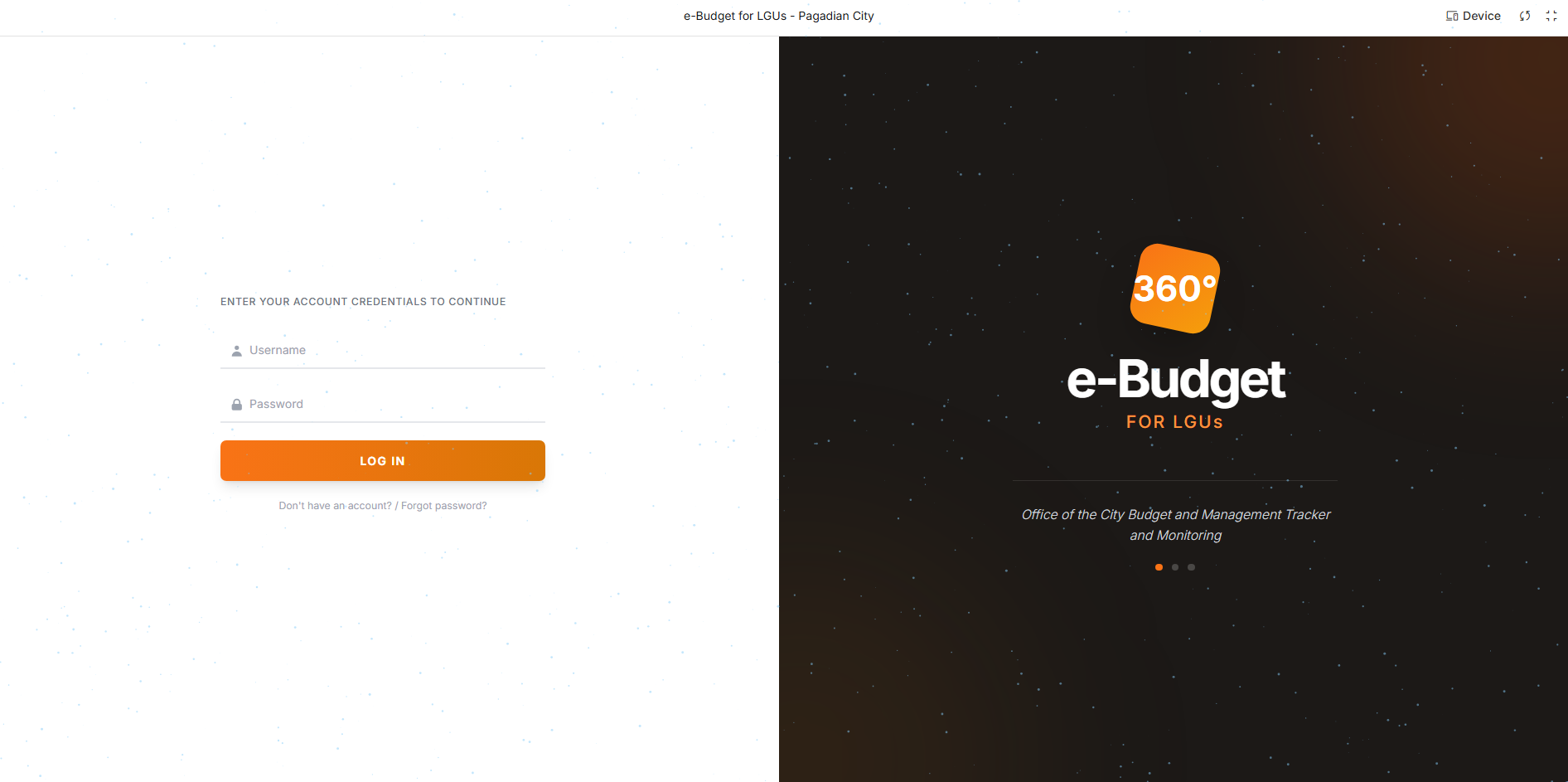This screenshot has height=782, width=1568.
Task: Focus the Password input field
Action: click(x=383, y=405)
